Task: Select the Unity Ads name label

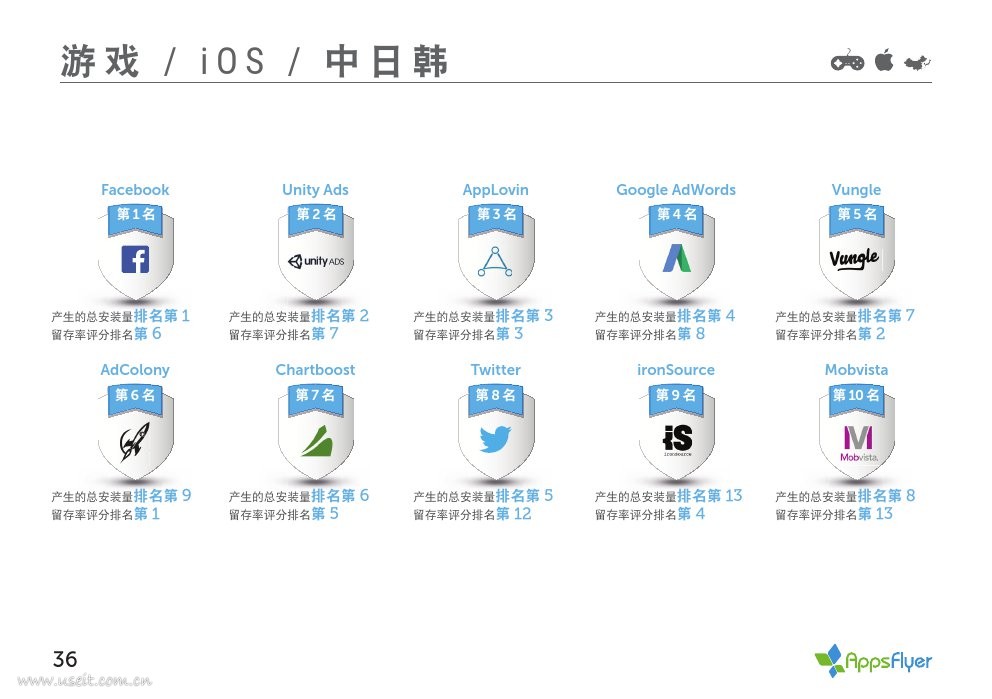Action: [316, 190]
